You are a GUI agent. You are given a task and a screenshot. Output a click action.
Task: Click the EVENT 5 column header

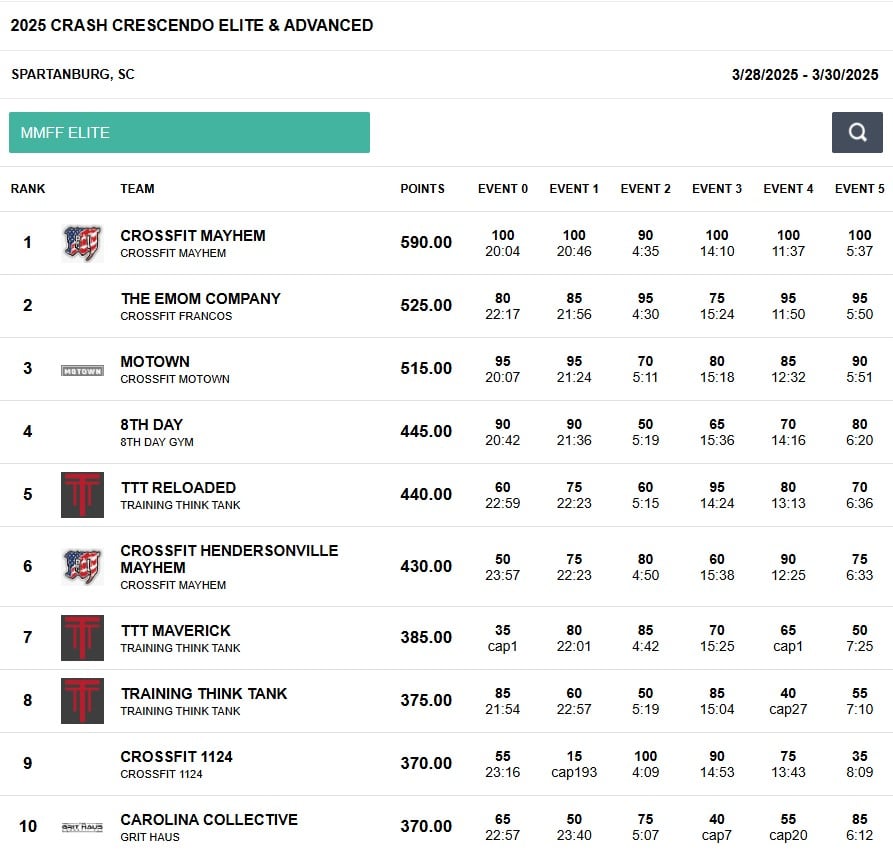pos(859,189)
